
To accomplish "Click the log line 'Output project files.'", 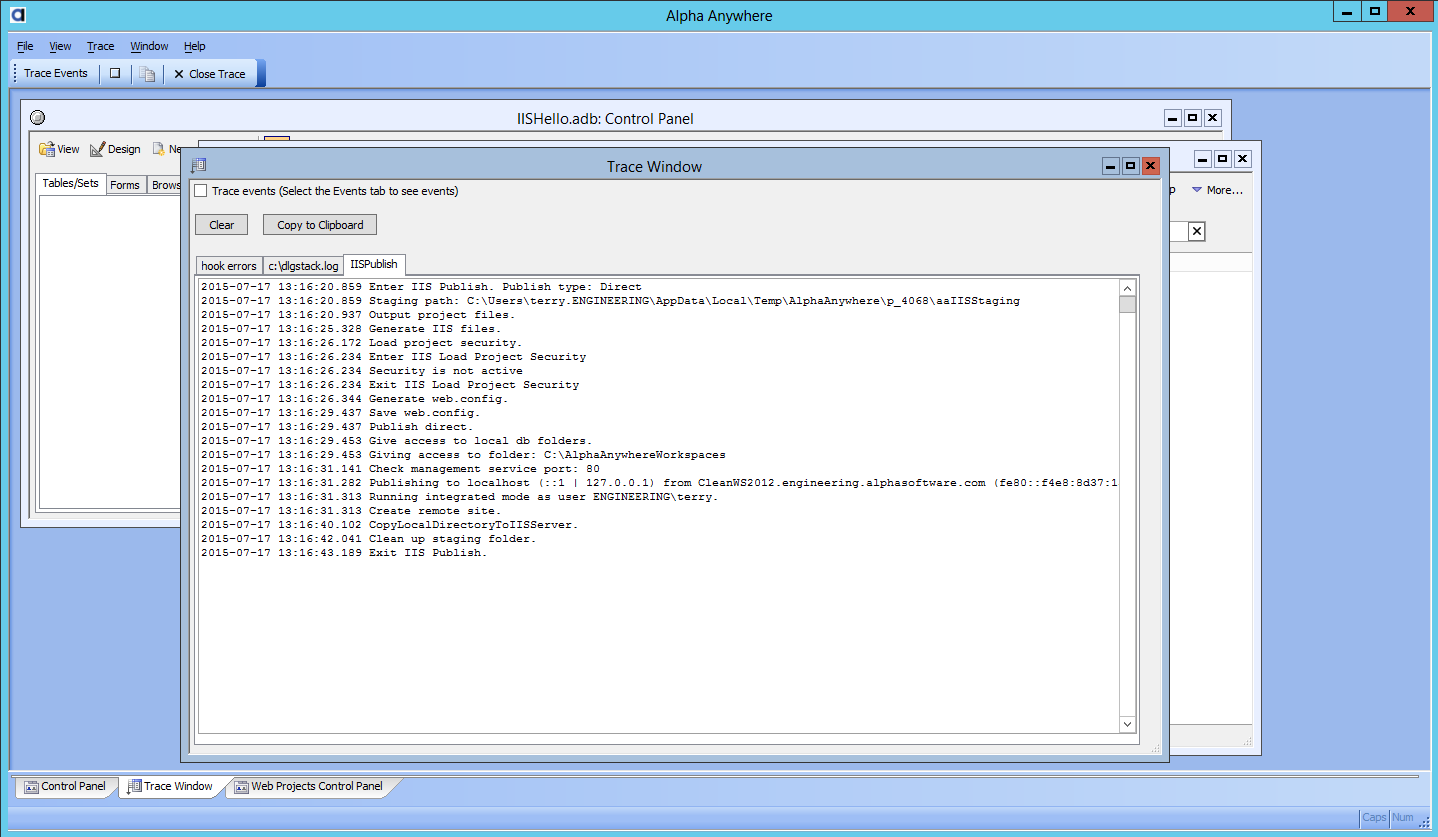I will [x=358, y=315].
